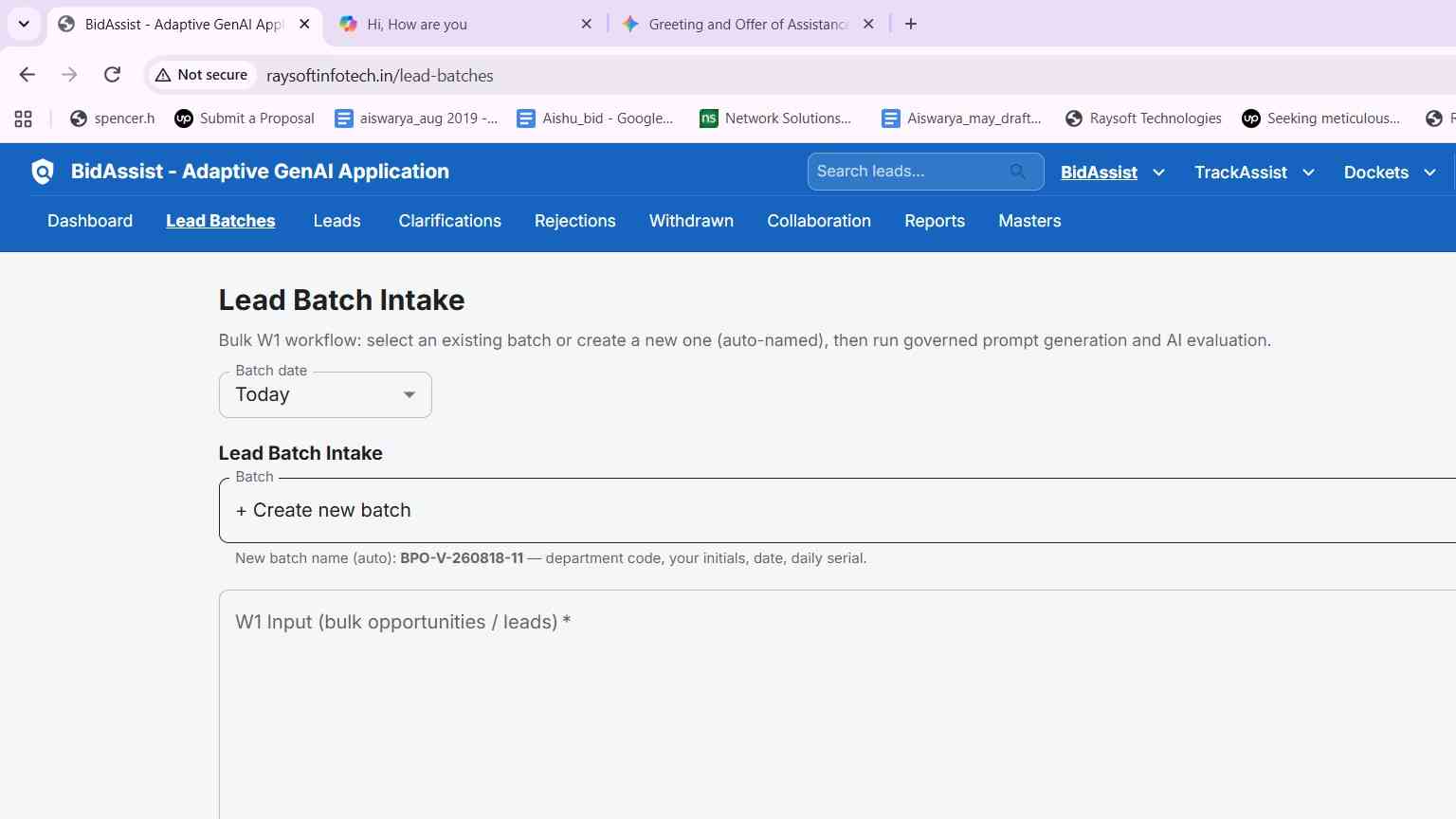Expand the TrackAssist menu chevron
This screenshot has height=819, width=1456.
click(x=1308, y=173)
